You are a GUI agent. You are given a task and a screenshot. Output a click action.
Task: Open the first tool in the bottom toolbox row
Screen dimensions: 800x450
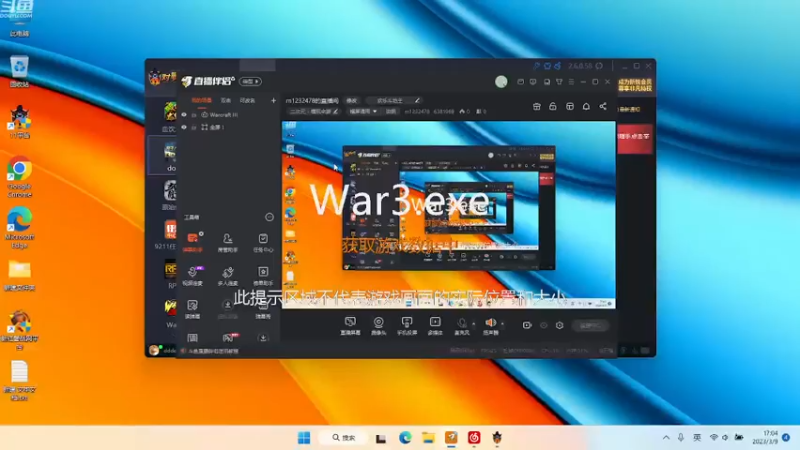(192, 338)
